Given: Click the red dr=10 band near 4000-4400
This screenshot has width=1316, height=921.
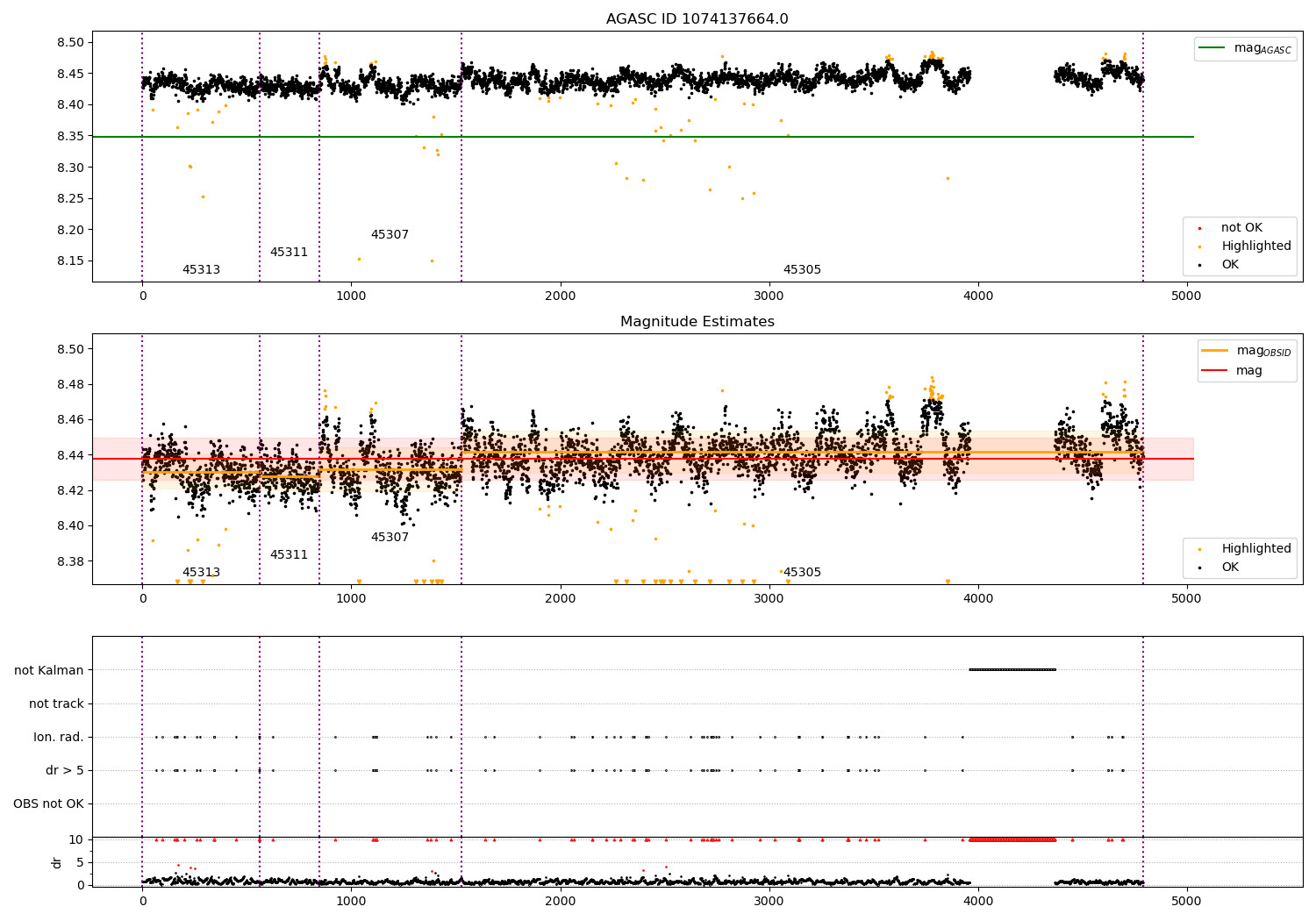Looking at the screenshot, I should coord(1012,840).
